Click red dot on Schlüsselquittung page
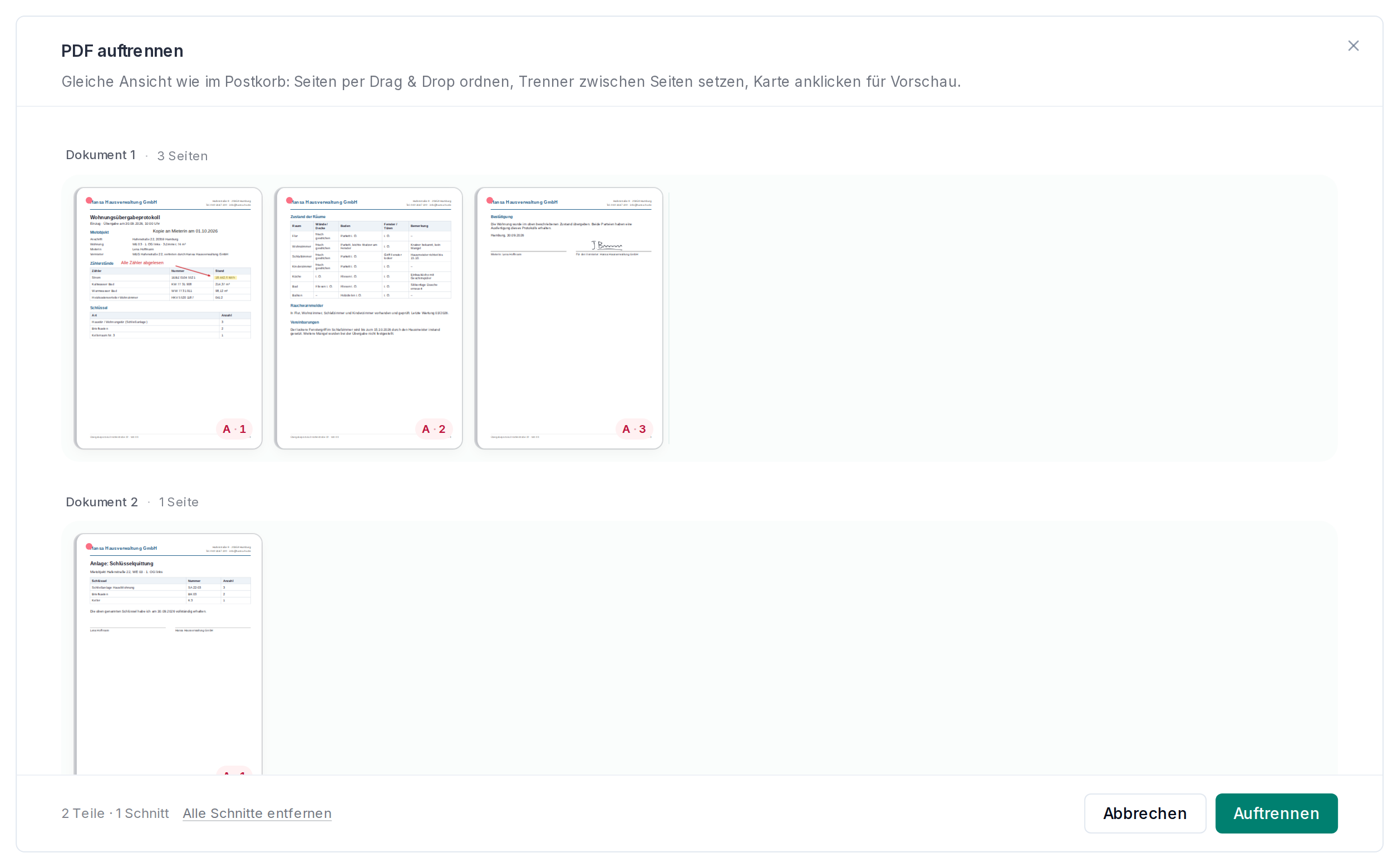This screenshot has width=1398, height=868. coord(89,546)
